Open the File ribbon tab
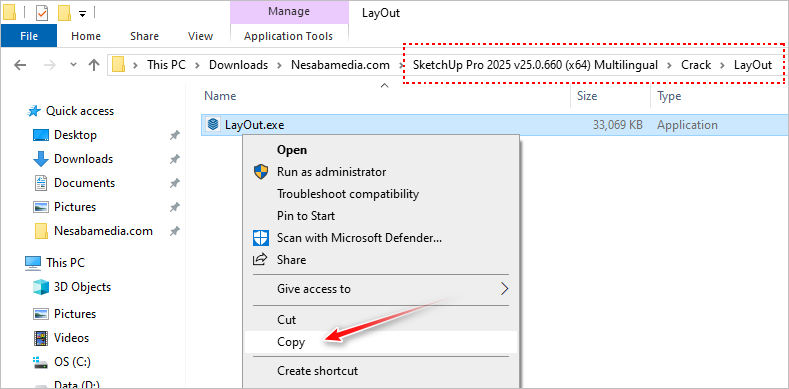789x389 pixels. click(29, 36)
